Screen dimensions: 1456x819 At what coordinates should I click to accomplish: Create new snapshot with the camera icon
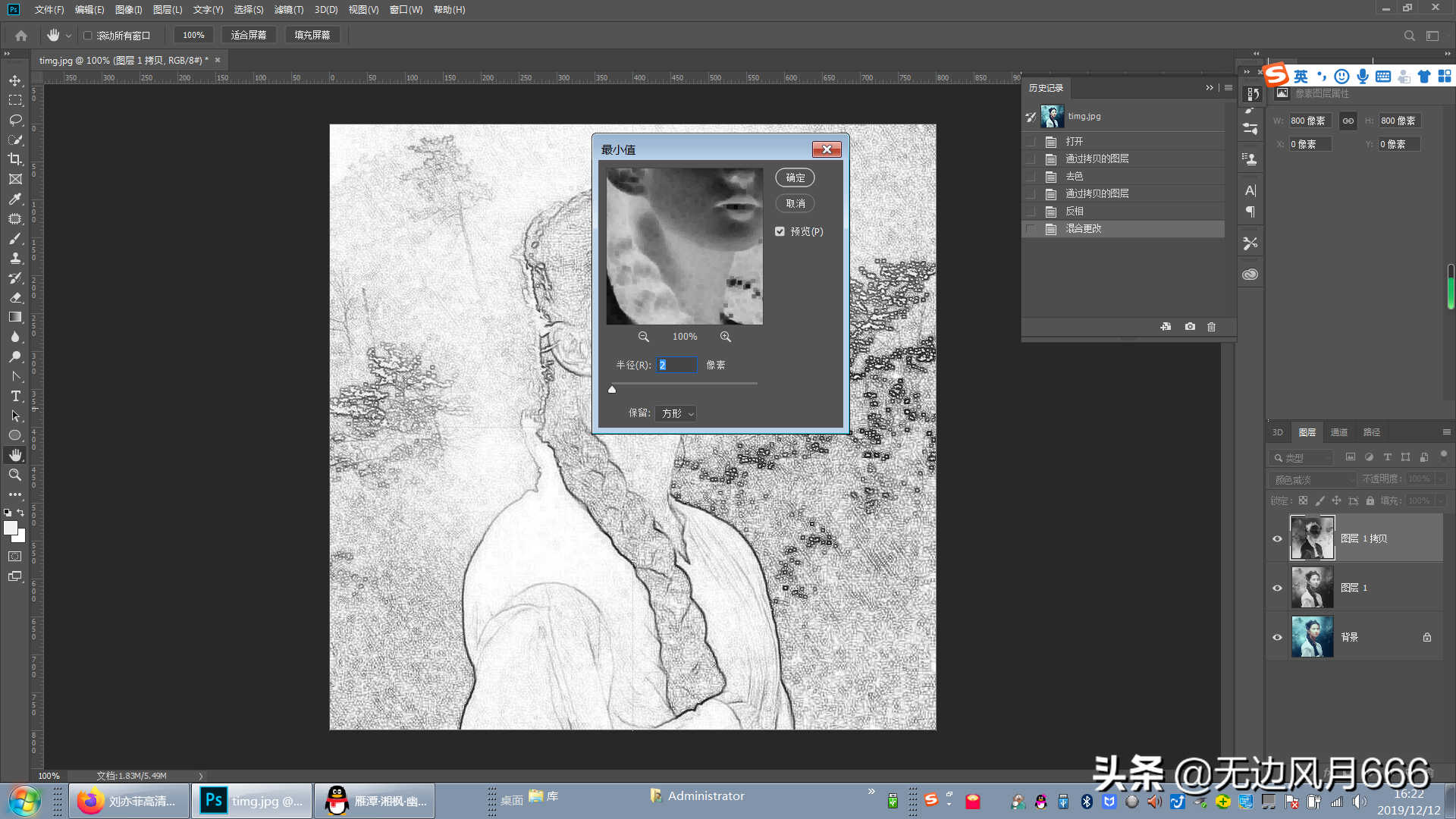click(1190, 327)
